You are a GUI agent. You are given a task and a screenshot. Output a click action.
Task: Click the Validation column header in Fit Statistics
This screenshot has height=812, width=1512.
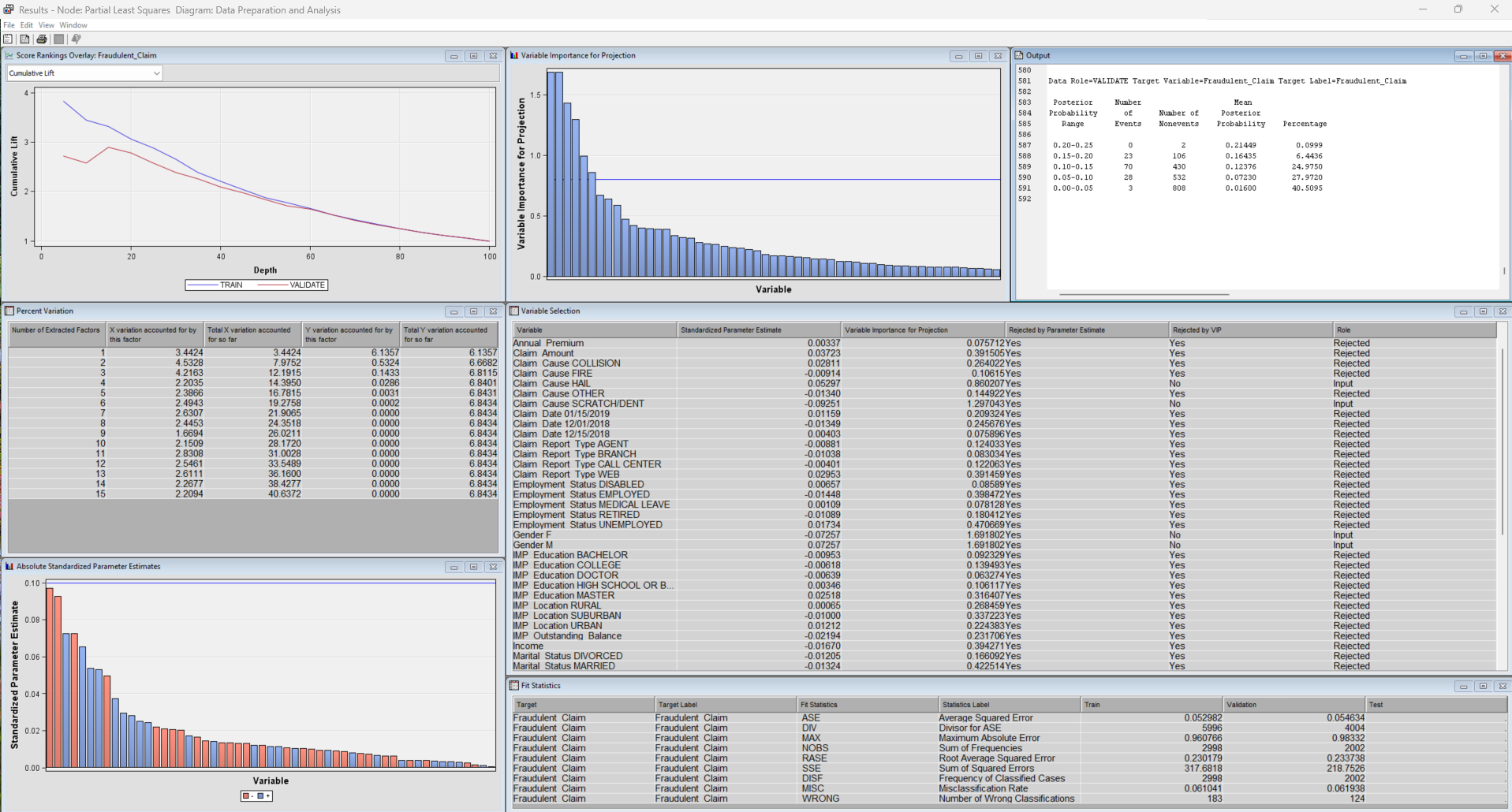click(x=1294, y=705)
